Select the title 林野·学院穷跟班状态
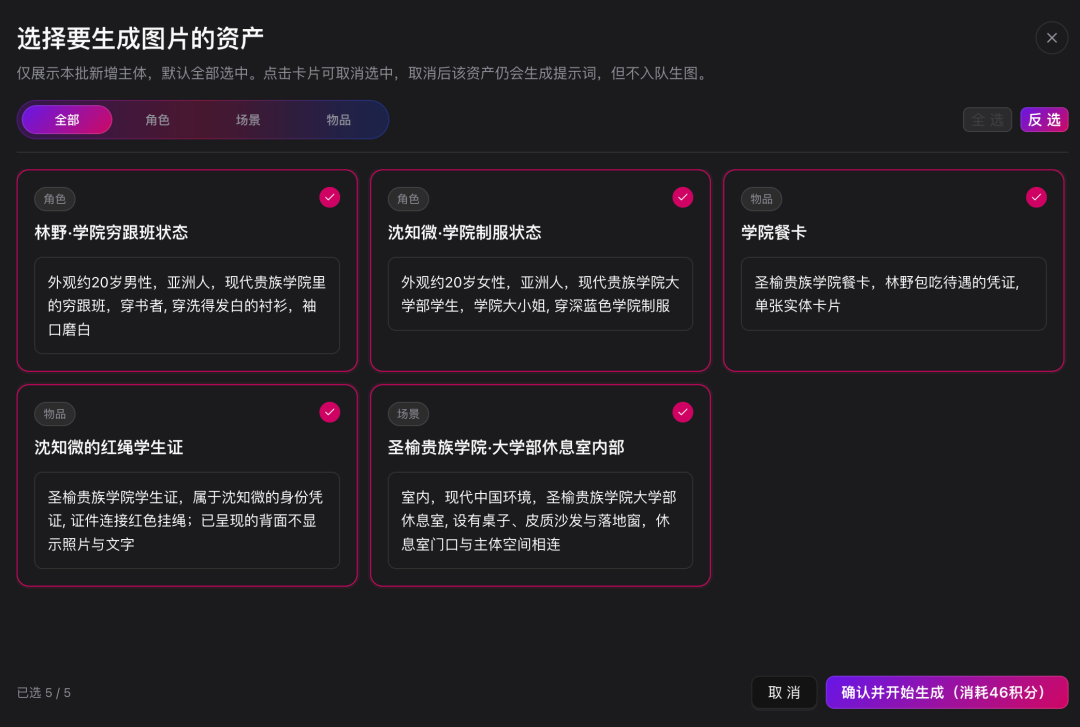1080x727 pixels. 111,233
